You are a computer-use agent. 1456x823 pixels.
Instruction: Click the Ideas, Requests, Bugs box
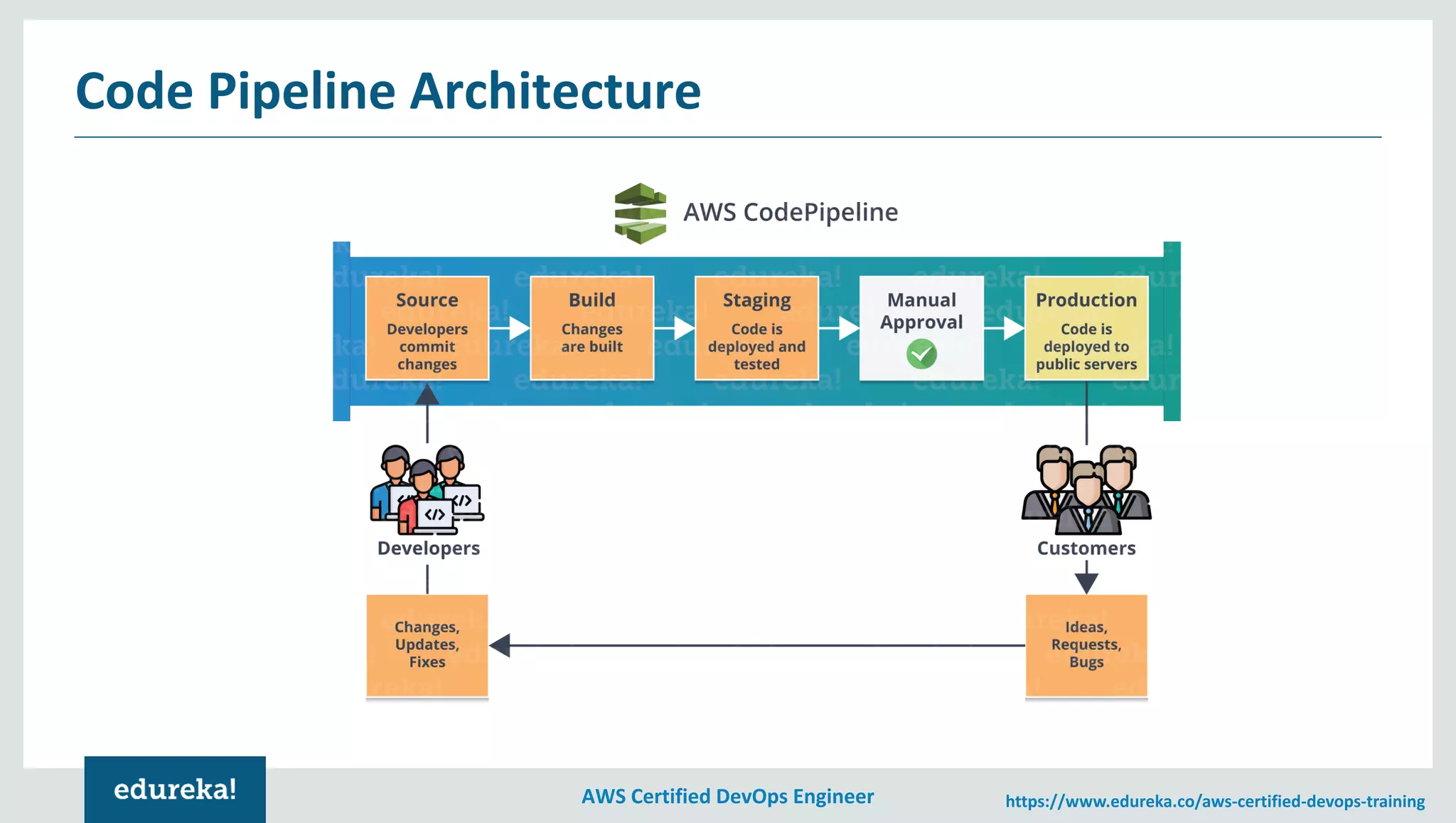(1086, 646)
